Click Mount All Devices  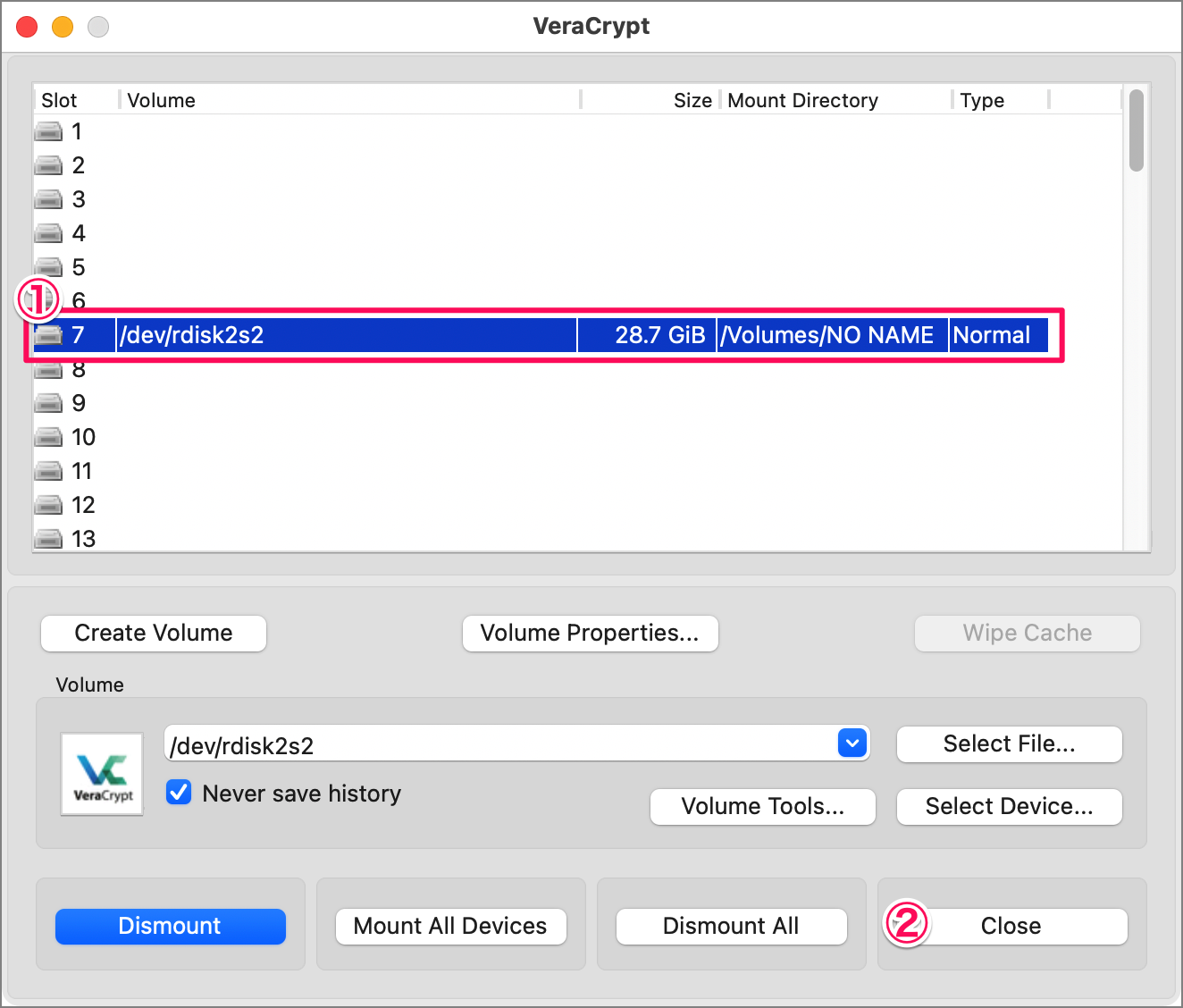(450, 926)
